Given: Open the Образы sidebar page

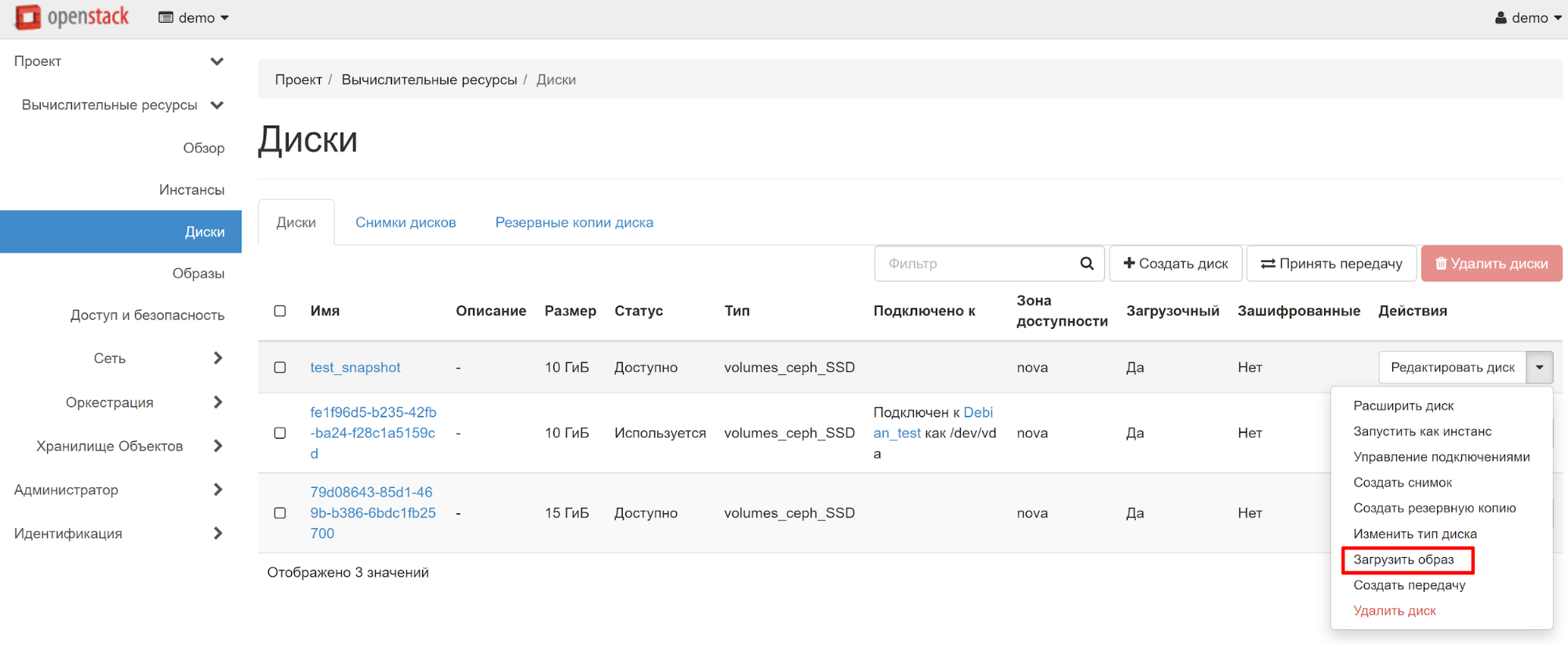Looking at the screenshot, I should [x=198, y=273].
